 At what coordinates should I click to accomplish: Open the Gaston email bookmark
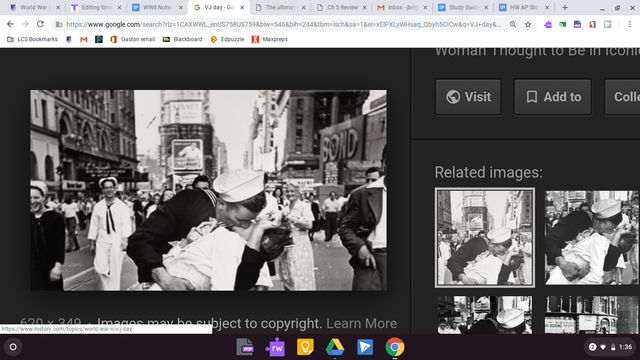tap(133, 40)
